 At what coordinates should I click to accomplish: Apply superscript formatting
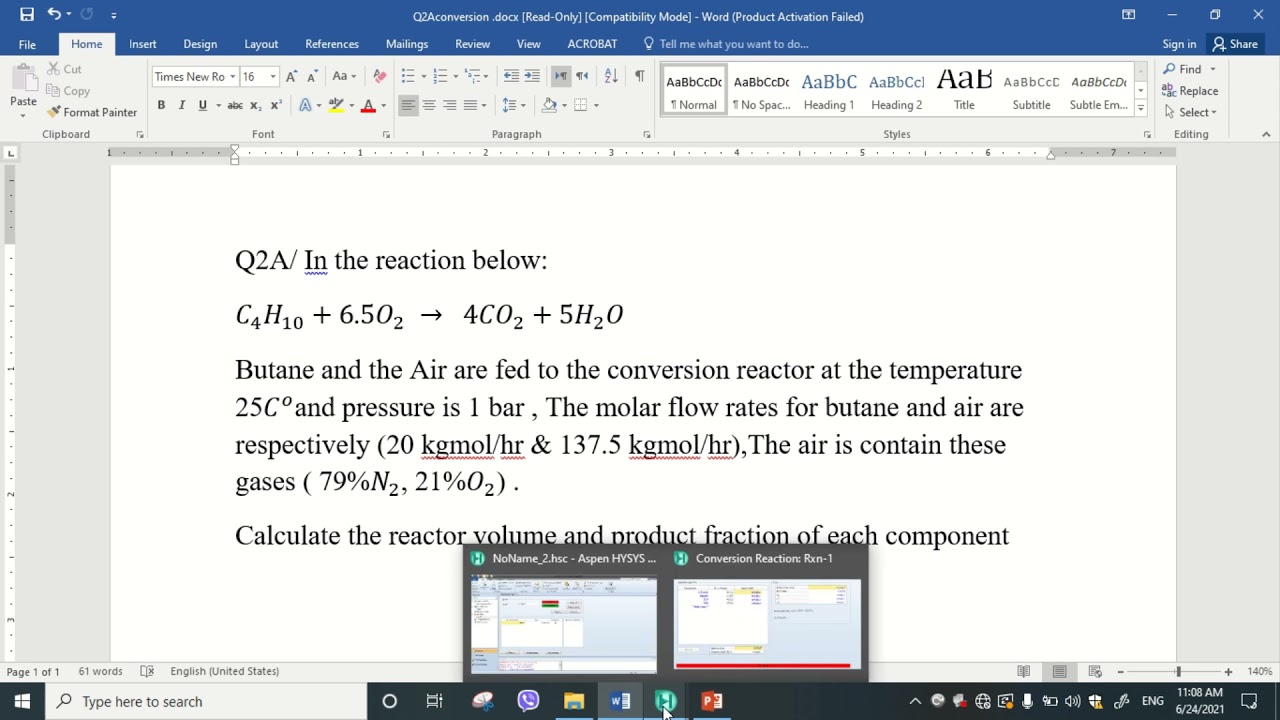[276, 105]
